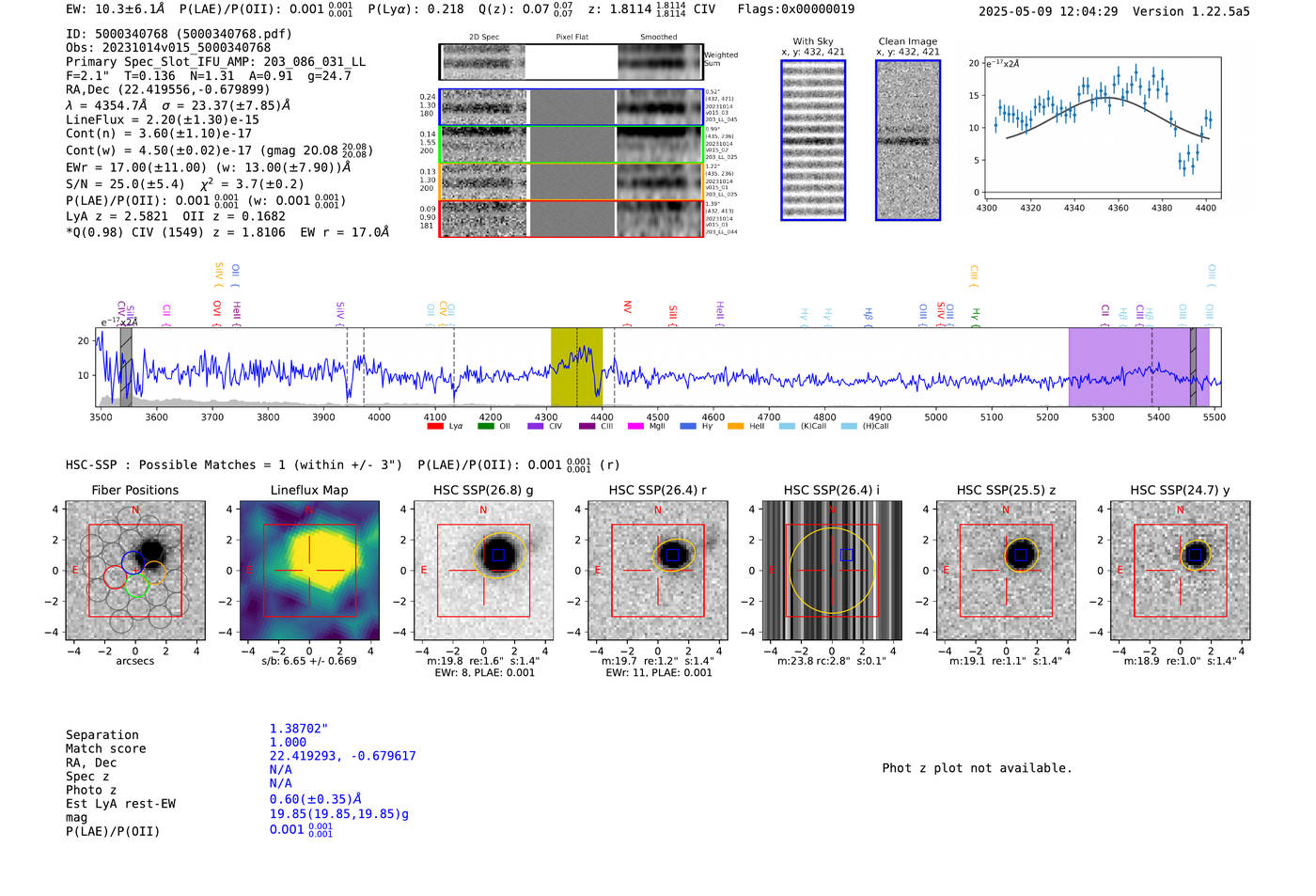Click the Est LyA rest-EW 0.60 value
1316x896 pixels.
coord(316,800)
